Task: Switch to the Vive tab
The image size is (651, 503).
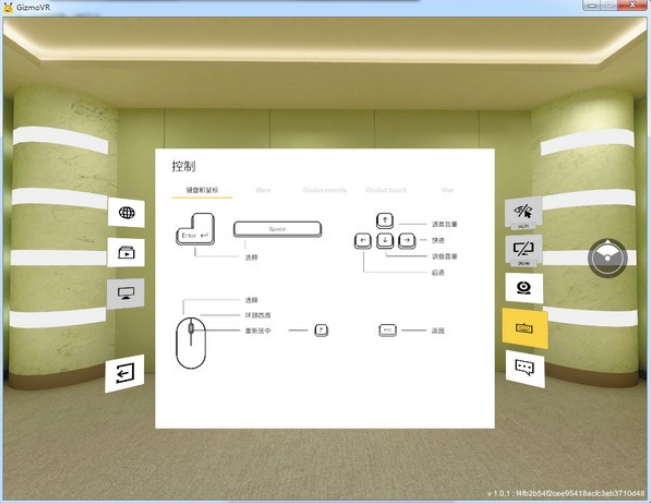Action: coord(448,190)
